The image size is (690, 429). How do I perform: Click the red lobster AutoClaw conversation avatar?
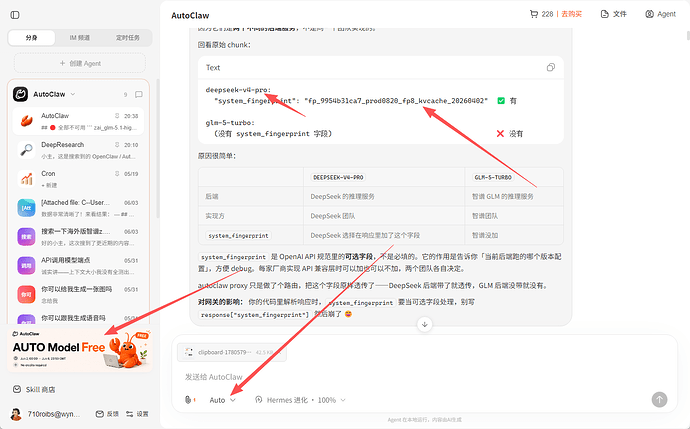point(26,121)
